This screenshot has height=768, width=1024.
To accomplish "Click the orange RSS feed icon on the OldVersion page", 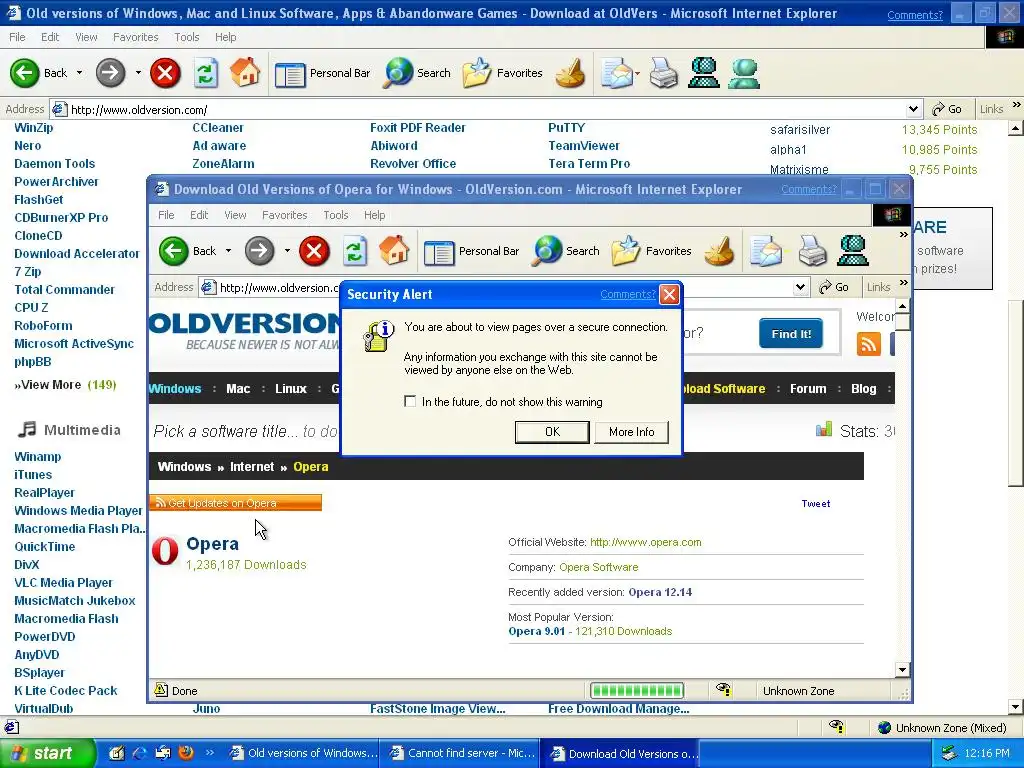I will tap(869, 344).
